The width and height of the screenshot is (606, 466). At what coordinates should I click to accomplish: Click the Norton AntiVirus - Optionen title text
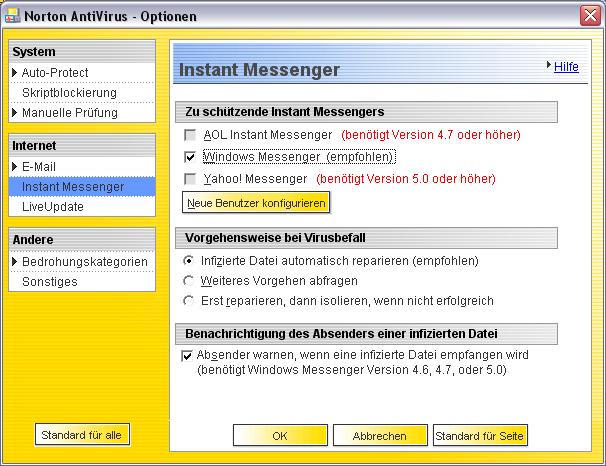(x=111, y=16)
